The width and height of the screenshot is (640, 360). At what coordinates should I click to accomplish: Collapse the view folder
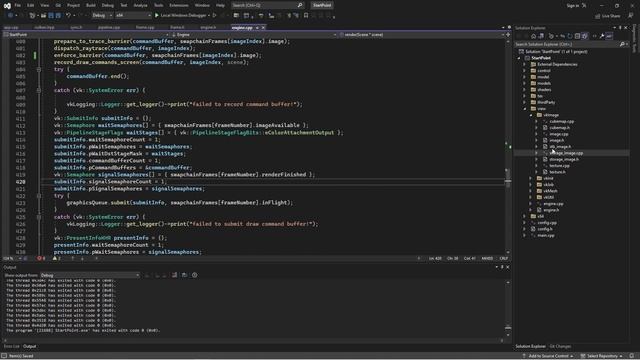pos(524,109)
